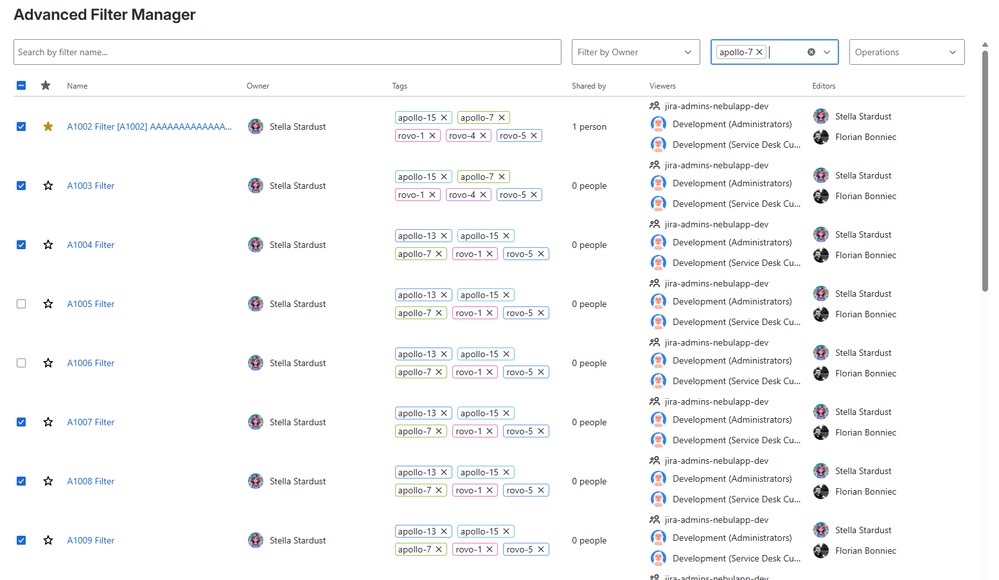
Task: Check the A1005 Filter checkbox
Action: tap(21, 304)
